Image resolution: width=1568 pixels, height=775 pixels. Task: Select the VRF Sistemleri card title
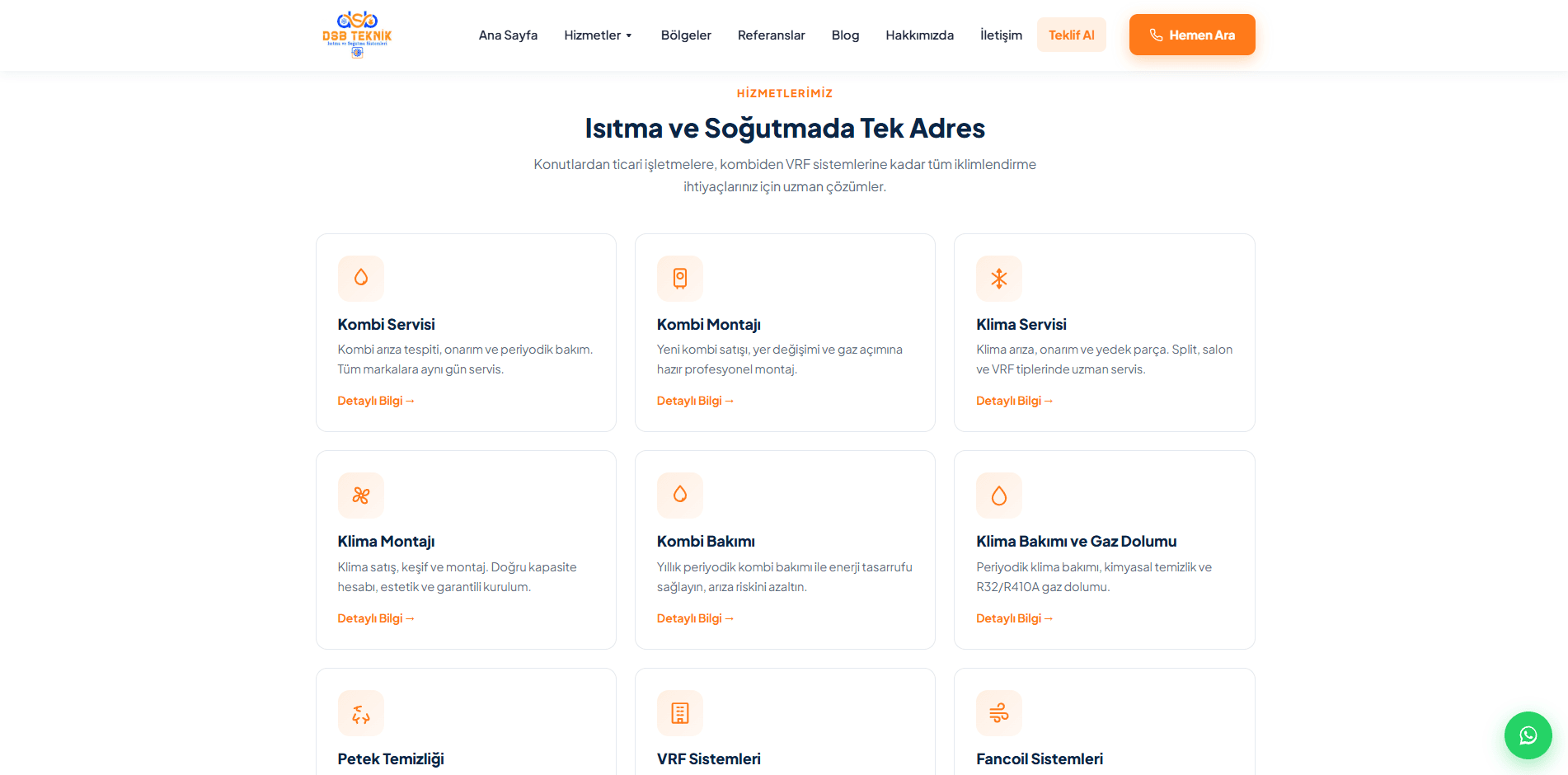click(x=708, y=759)
